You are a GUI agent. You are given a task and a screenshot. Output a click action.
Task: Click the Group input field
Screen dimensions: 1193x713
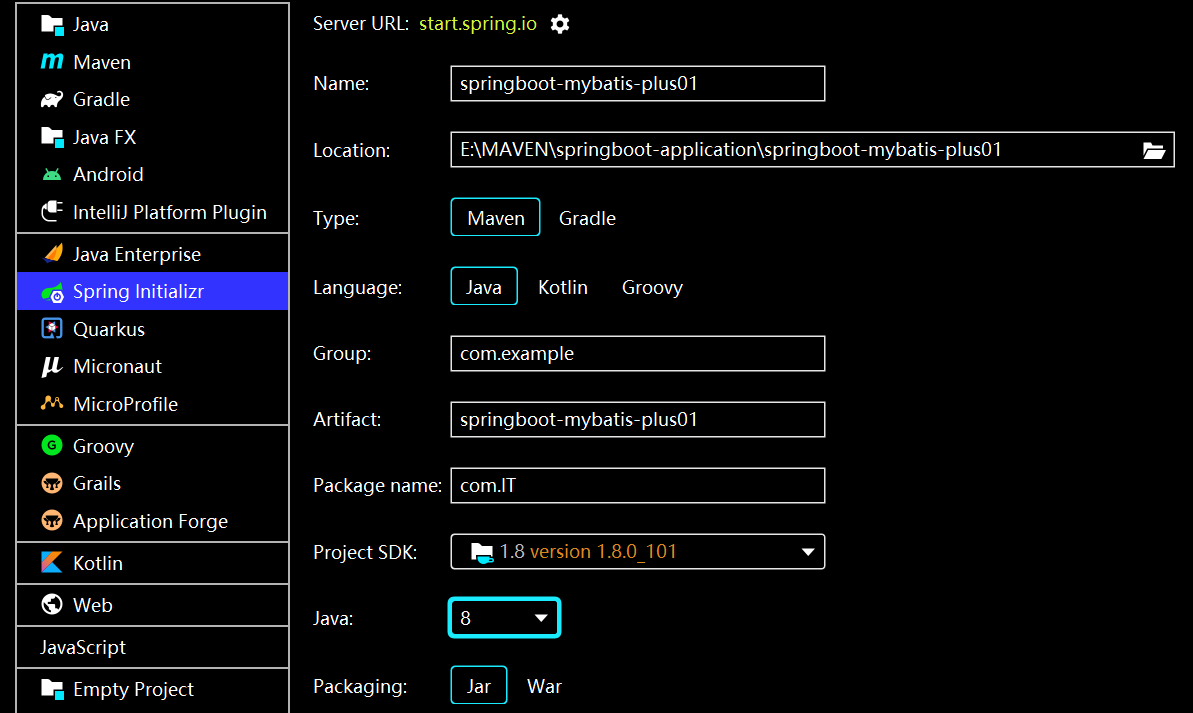pos(638,353)
